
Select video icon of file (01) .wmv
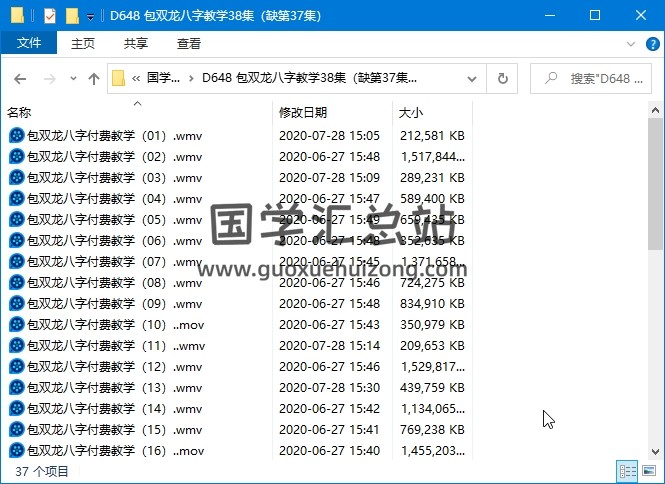(16, 135)
